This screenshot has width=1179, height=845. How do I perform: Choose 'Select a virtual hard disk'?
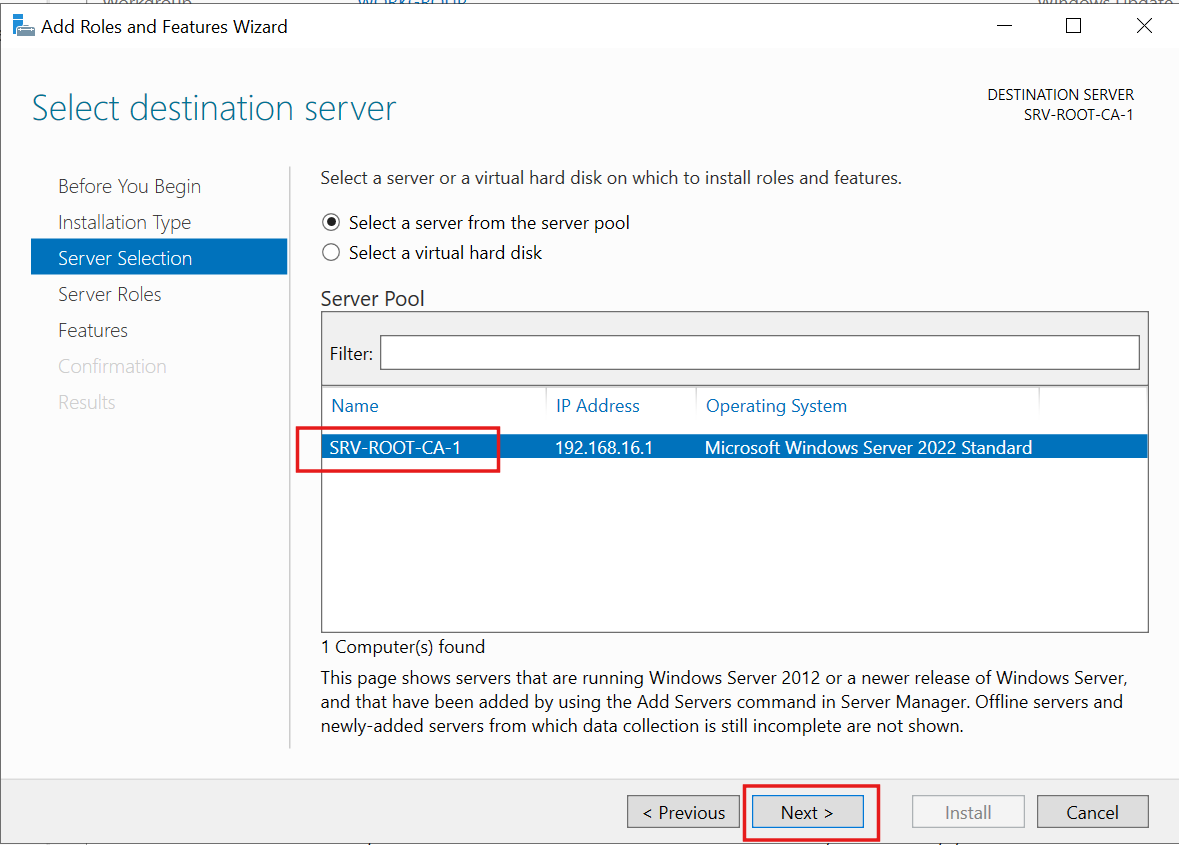(x=331, y=252)
